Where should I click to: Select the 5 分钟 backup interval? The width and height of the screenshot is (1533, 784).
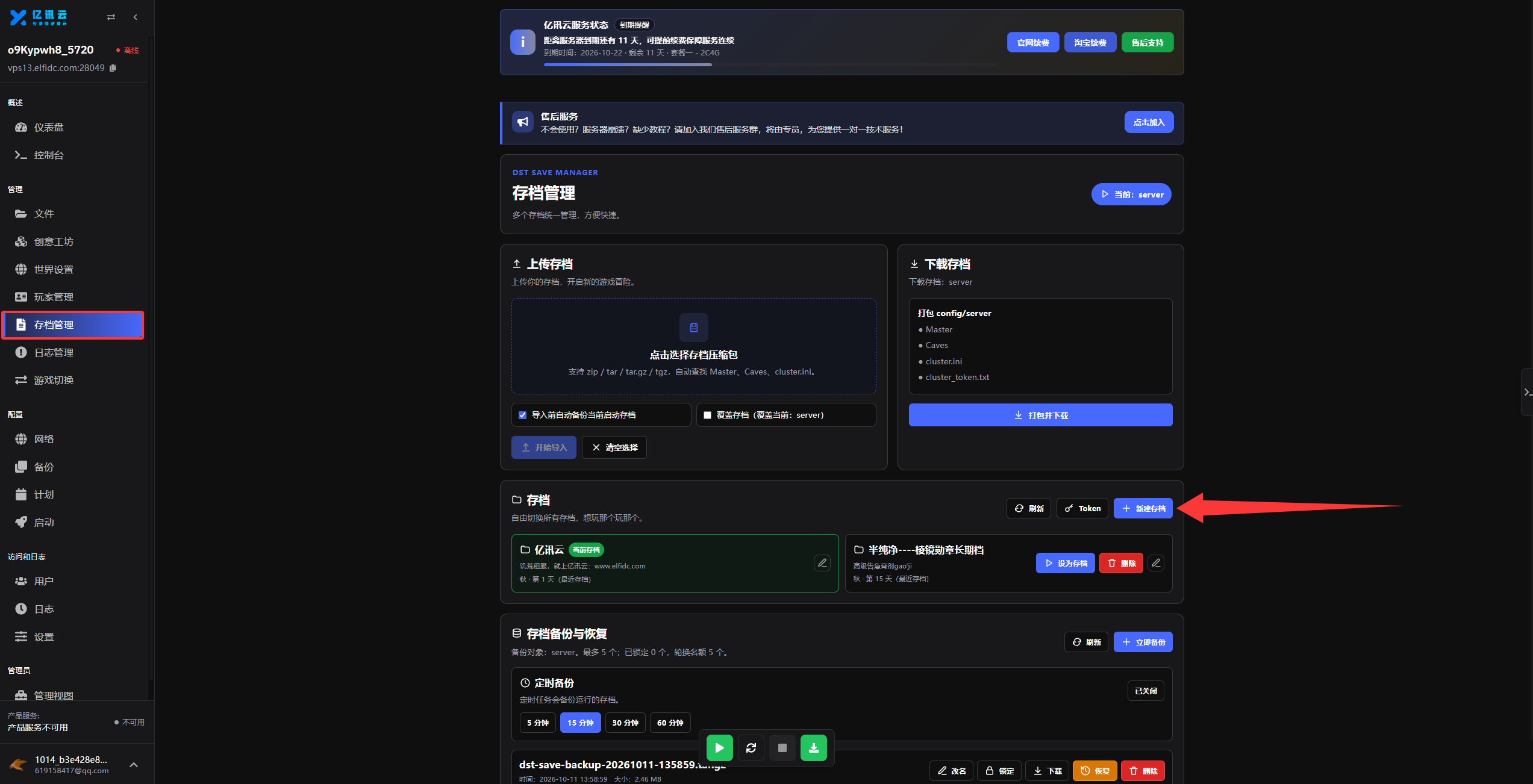pos(537,723)
